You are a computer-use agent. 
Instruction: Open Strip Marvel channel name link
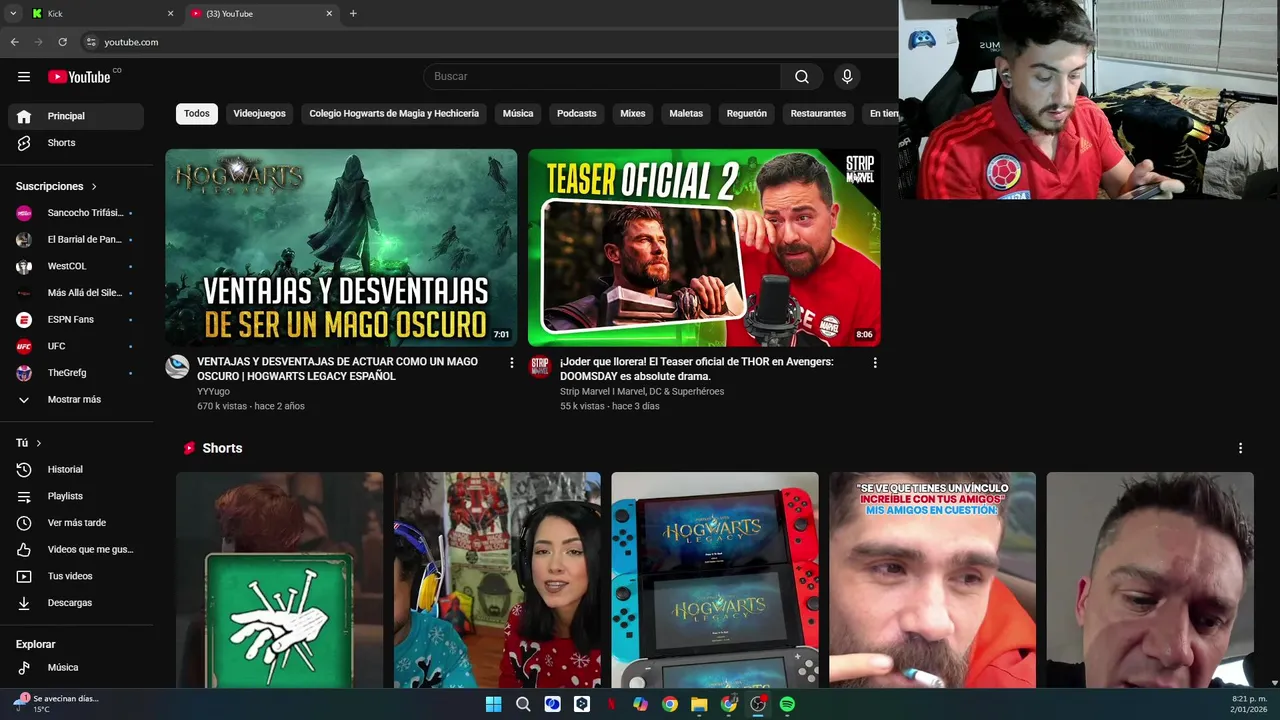tap(642, 392)
